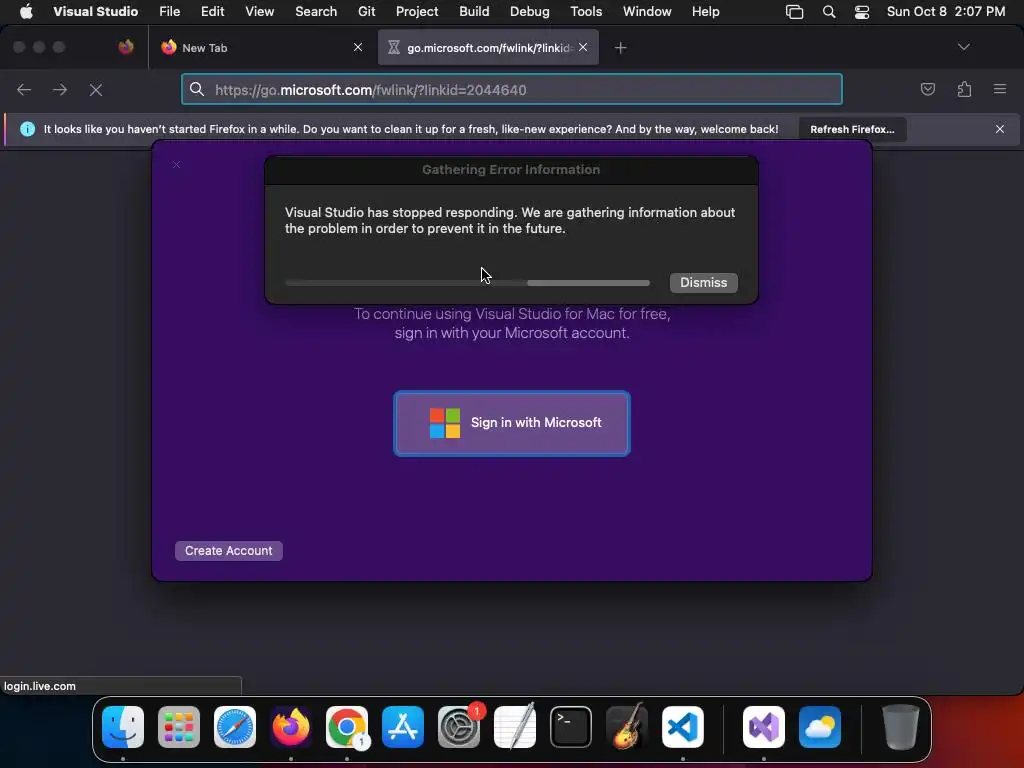Open System Settings from the Dock

pyautogui.click(x=458, y=727)
